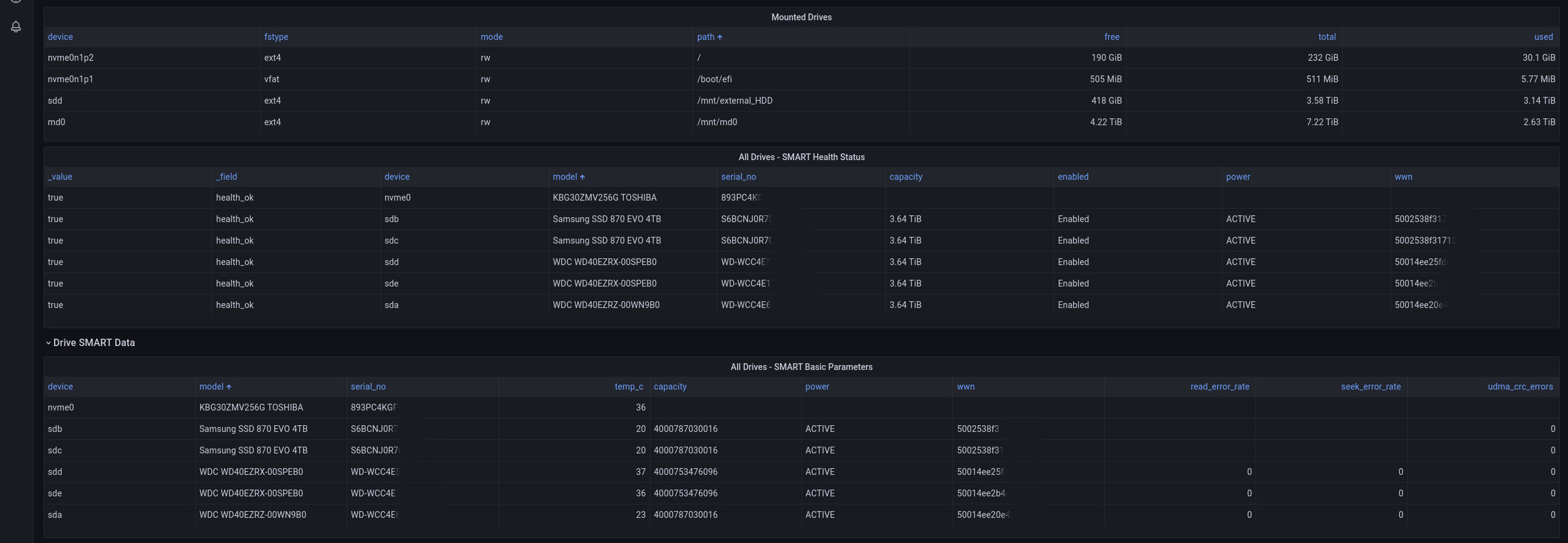The width and height of the screenshot is (1568, 543).
Task: Toggle sort arrow on Basic Parameters model column
Action: [229, 387]
